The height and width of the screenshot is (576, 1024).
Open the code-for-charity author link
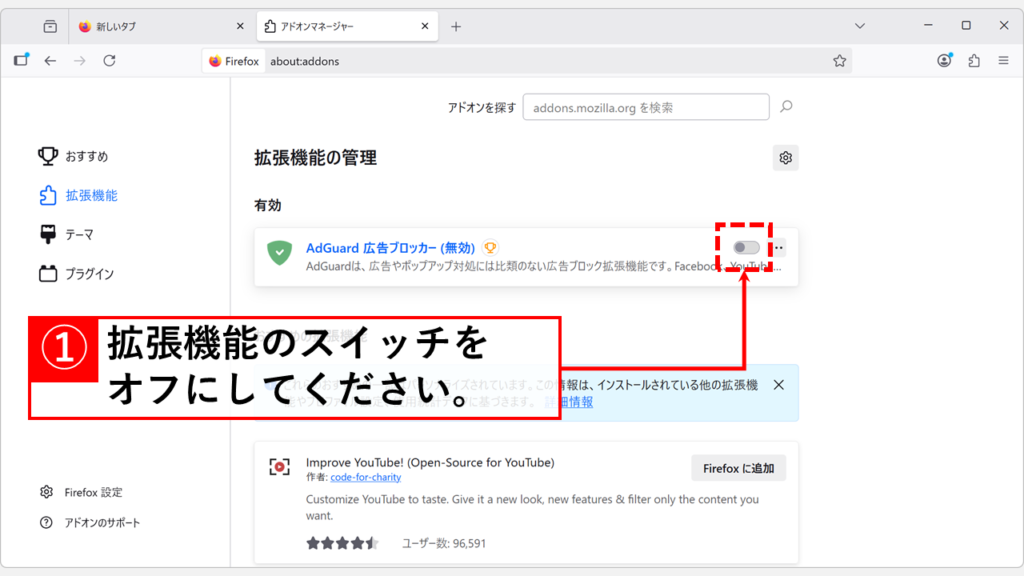pyautogui.click(x=366, y=477)
